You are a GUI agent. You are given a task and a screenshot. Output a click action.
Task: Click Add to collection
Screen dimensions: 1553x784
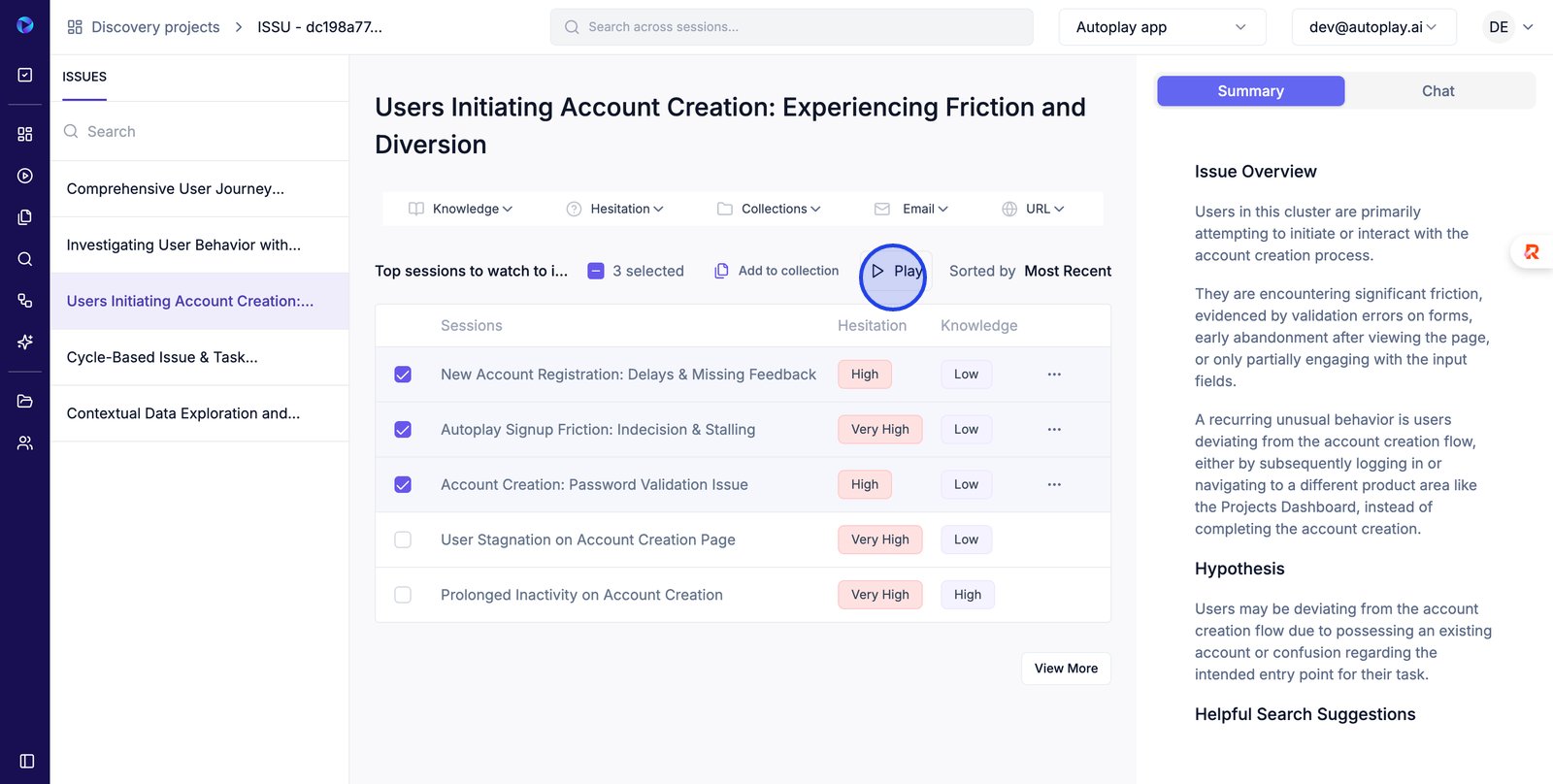pos(776,271)
